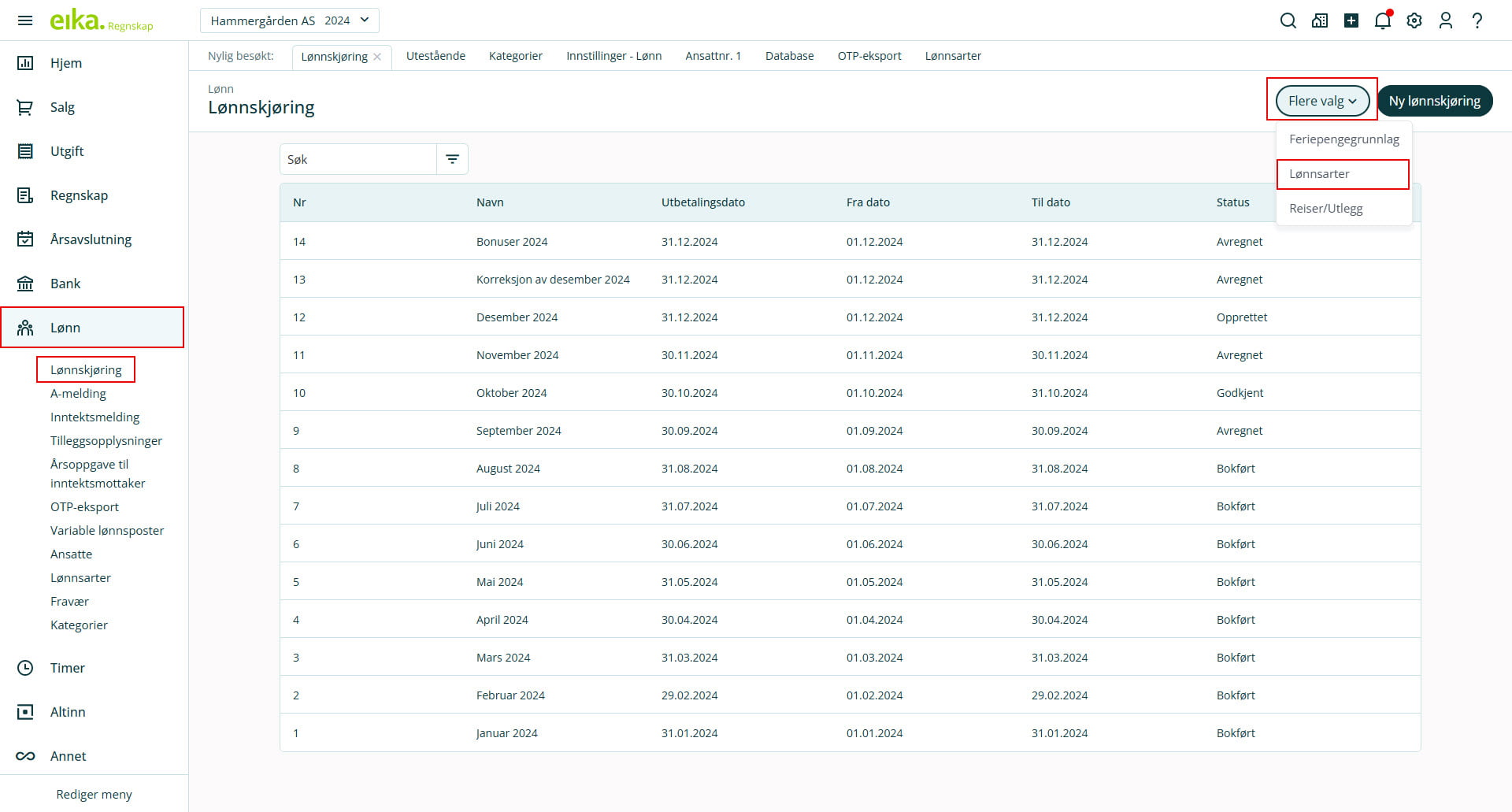Screen dimensions: 1512x812
Task: Open Ansatte in sidebar
Action: [x=71, y=554]
